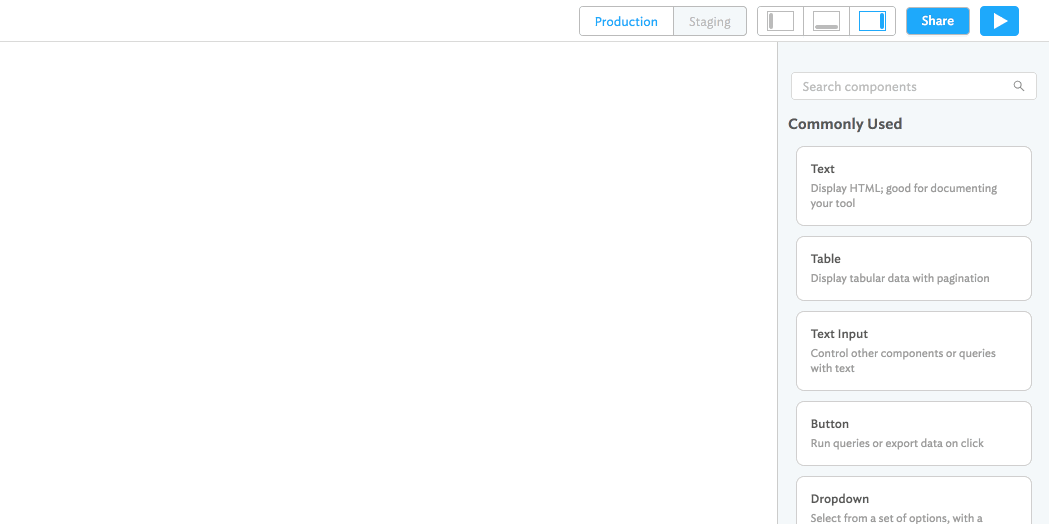Click the empty canvas area

[x=388, y=282]
